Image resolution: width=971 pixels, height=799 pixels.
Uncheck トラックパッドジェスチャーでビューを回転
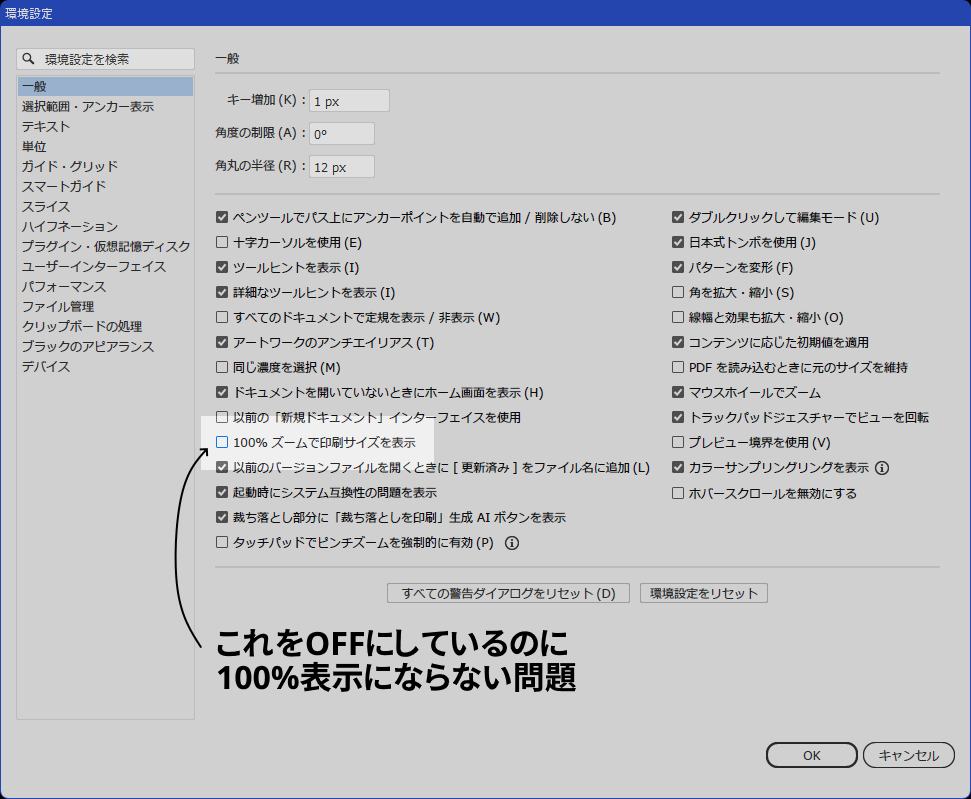pyautogui.click(x=678, y=417)
